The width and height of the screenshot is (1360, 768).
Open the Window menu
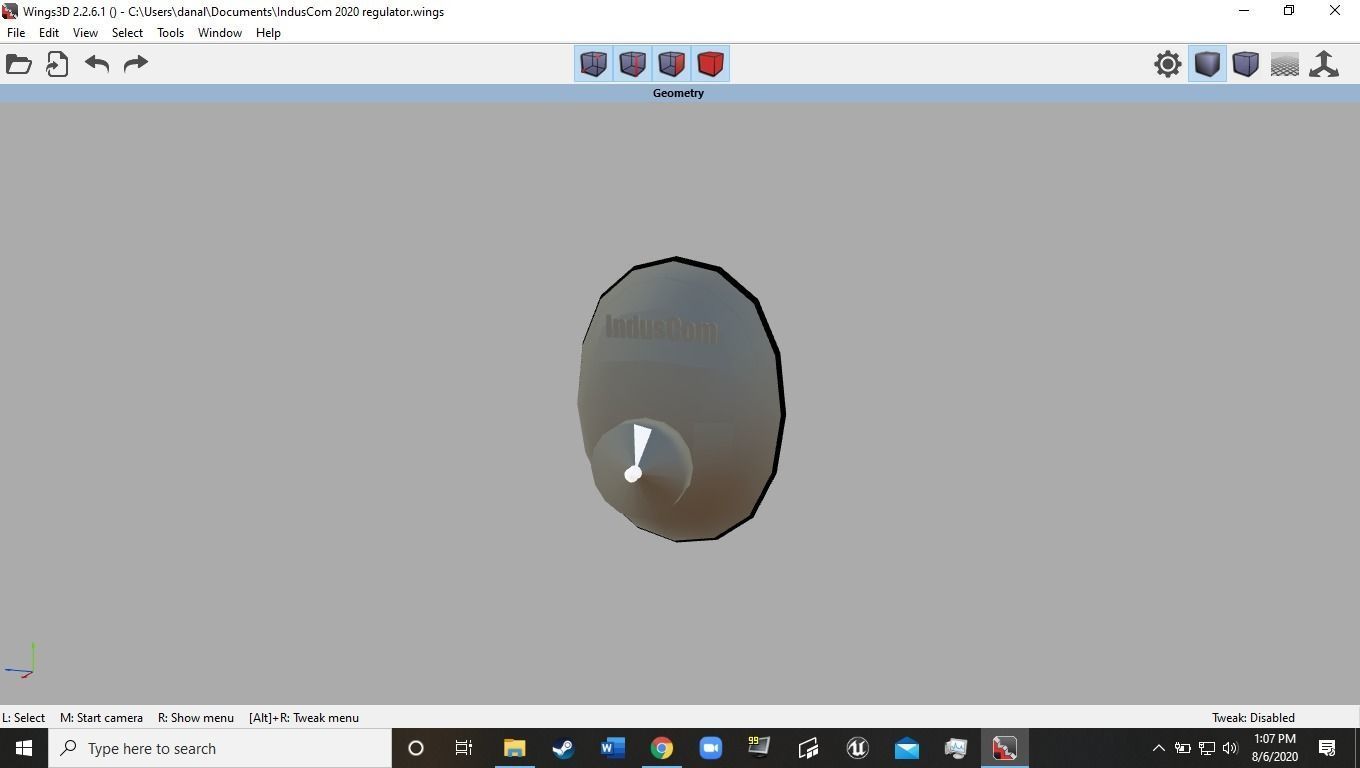pos(219,33)
